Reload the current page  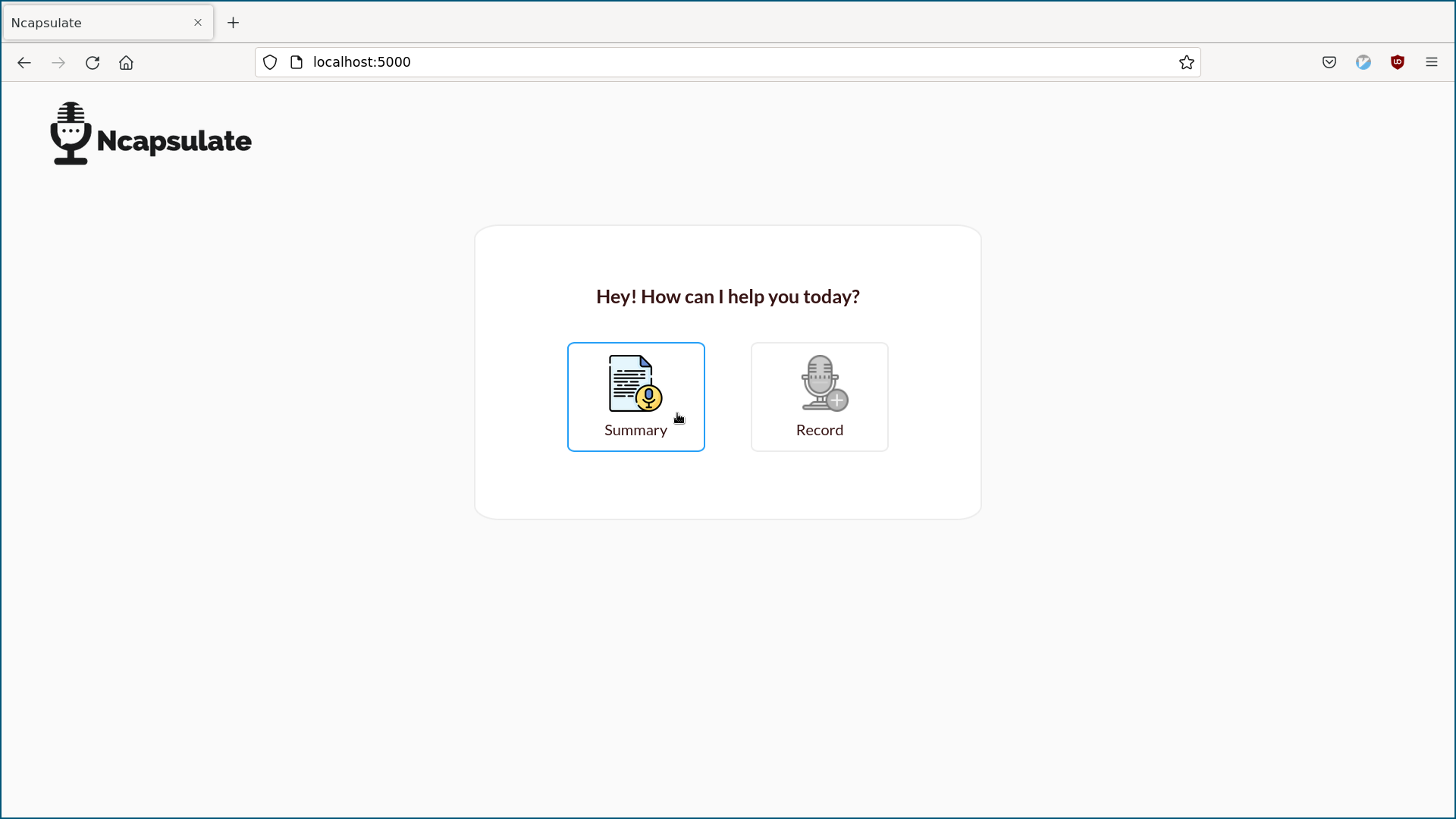tap(93, 62)
